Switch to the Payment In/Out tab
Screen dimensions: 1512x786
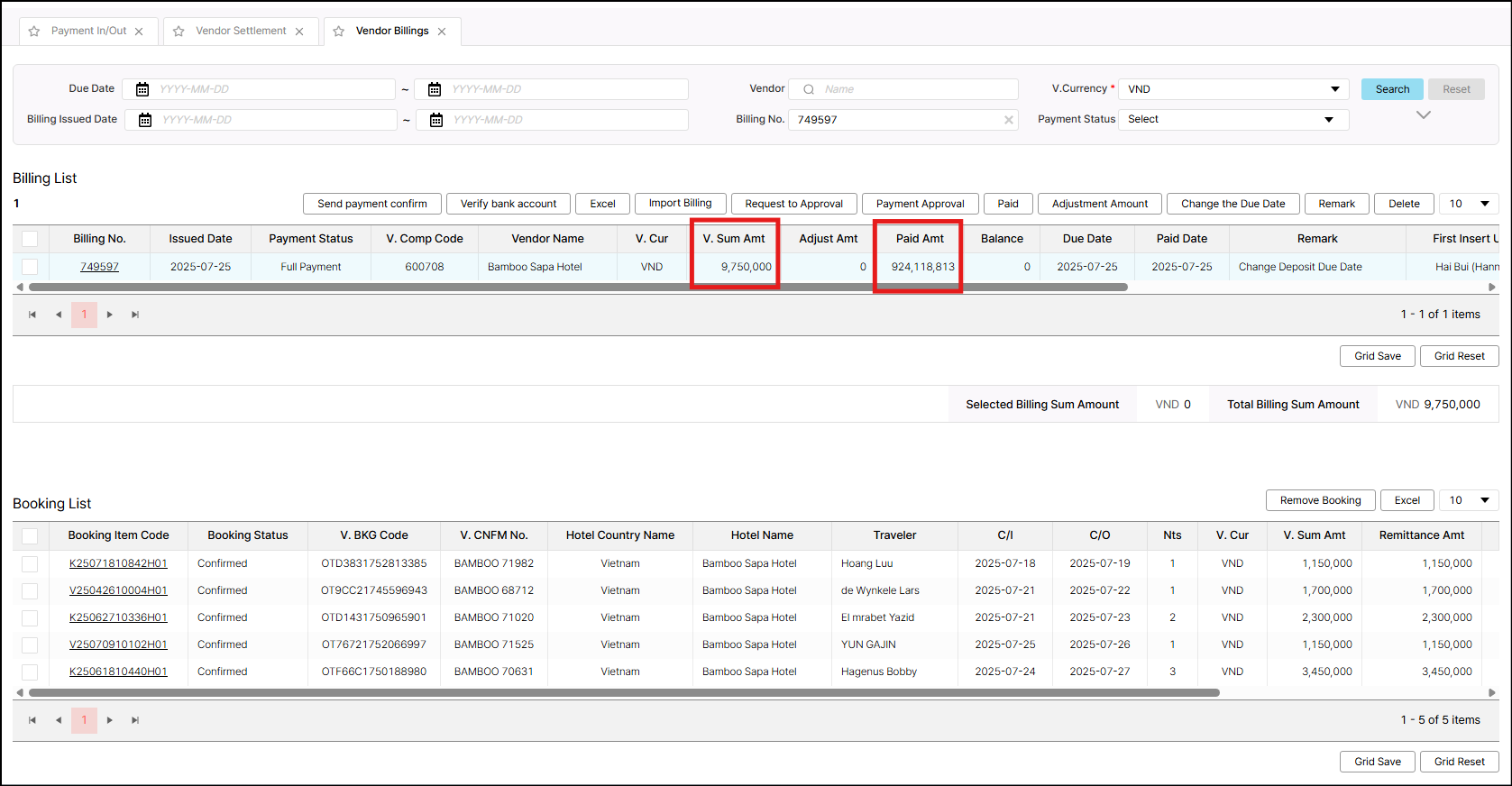pos(88,31)
